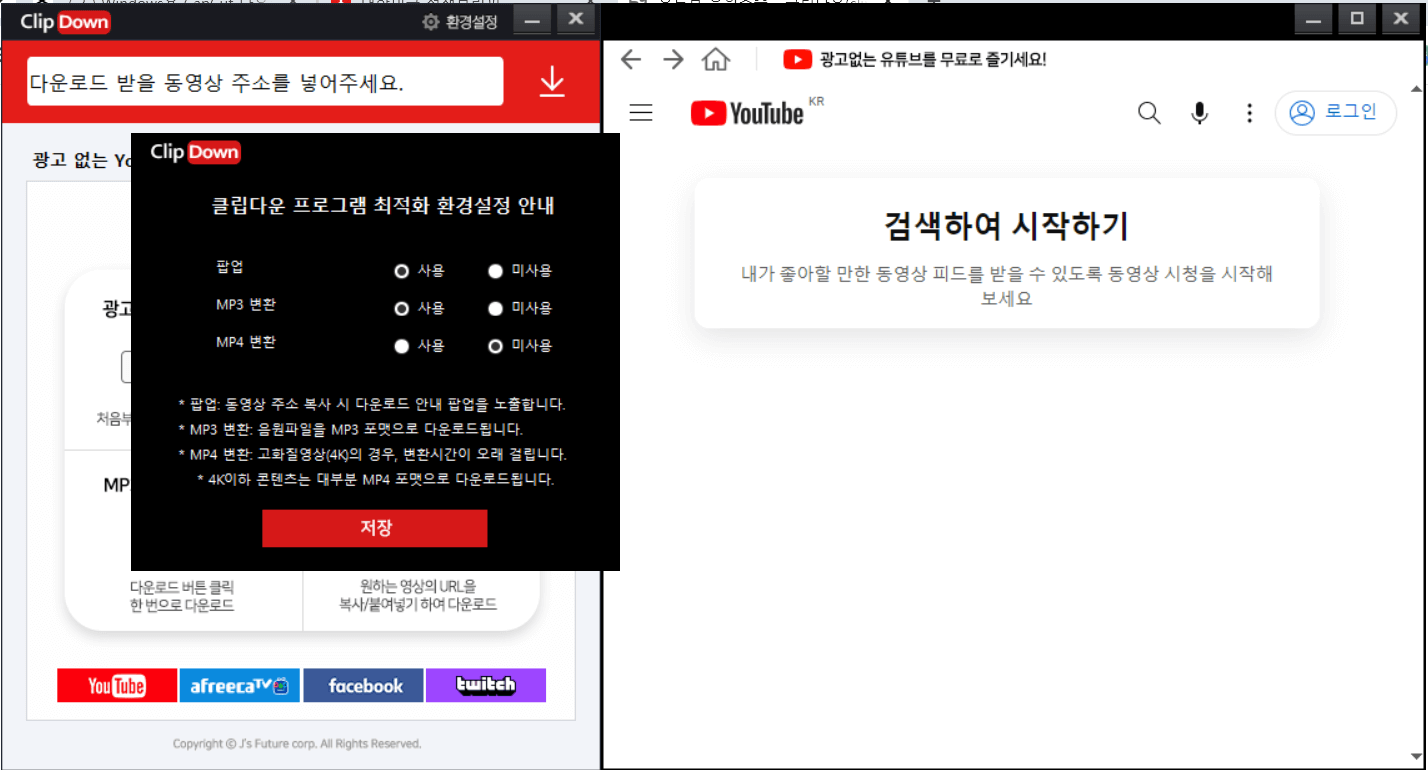Select 미사용 for 팝업 option

pos(495,271)
